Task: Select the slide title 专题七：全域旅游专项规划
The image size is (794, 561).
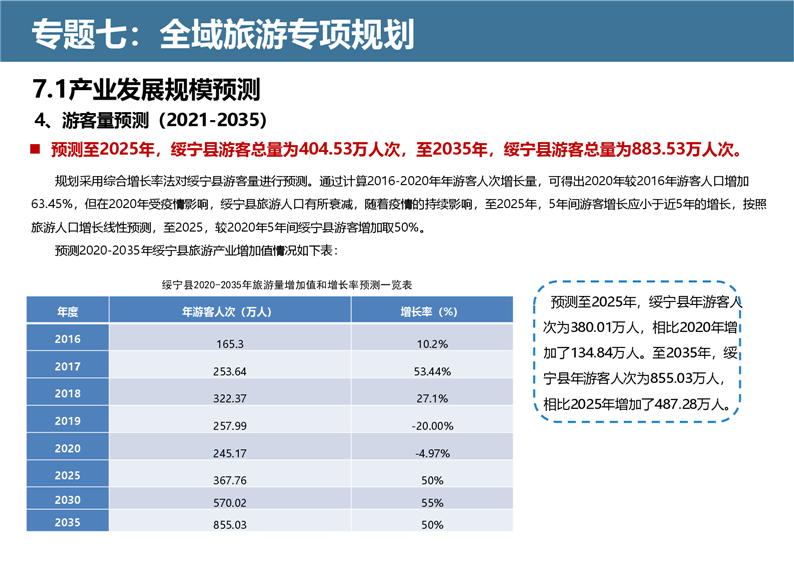Action: coord(223,34)
